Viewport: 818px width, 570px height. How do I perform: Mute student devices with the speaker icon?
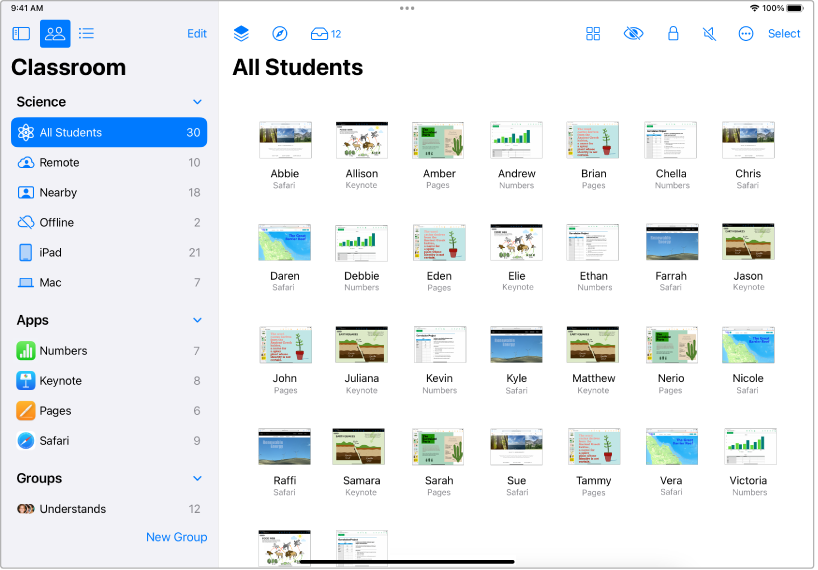[709, 34]
